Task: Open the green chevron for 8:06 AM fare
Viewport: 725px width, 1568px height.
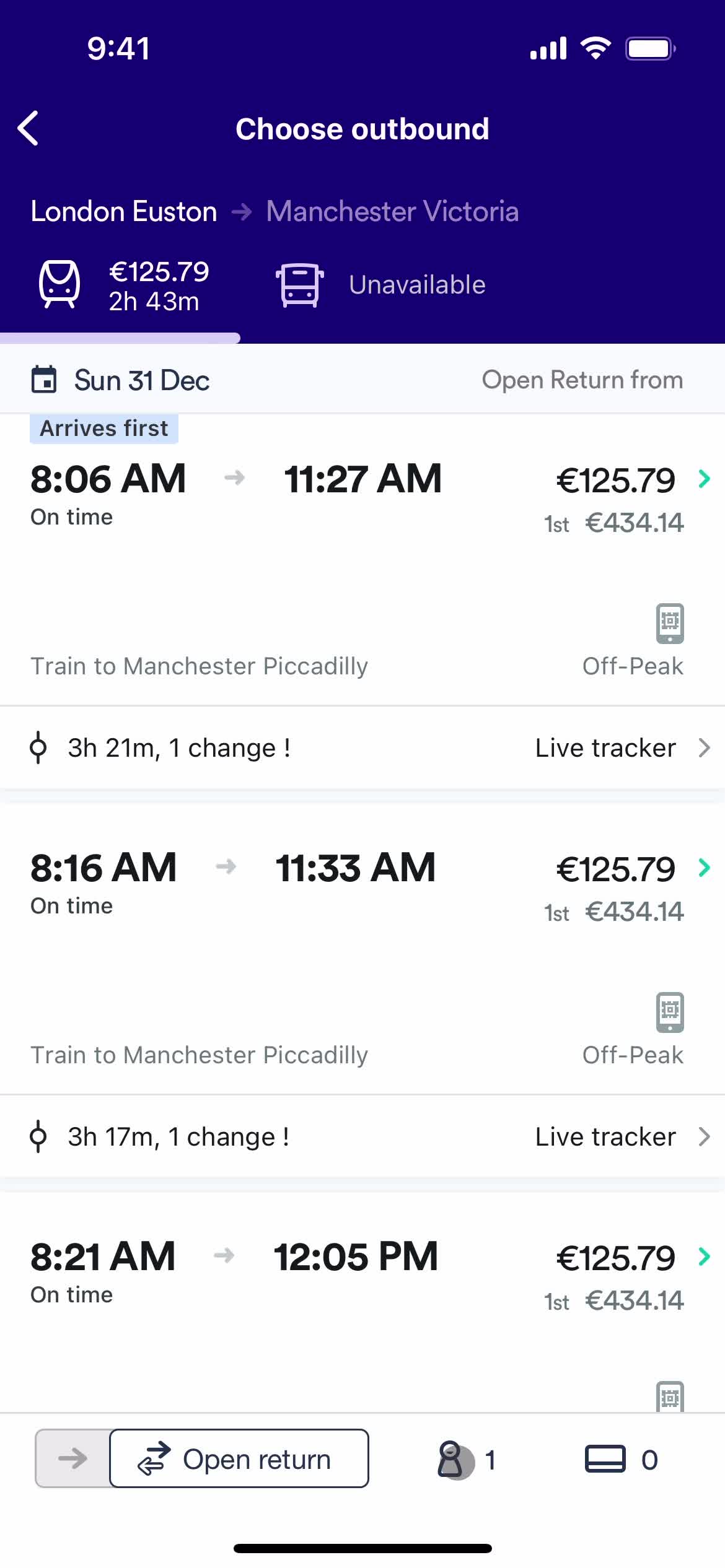Action: tap(704, 479)
